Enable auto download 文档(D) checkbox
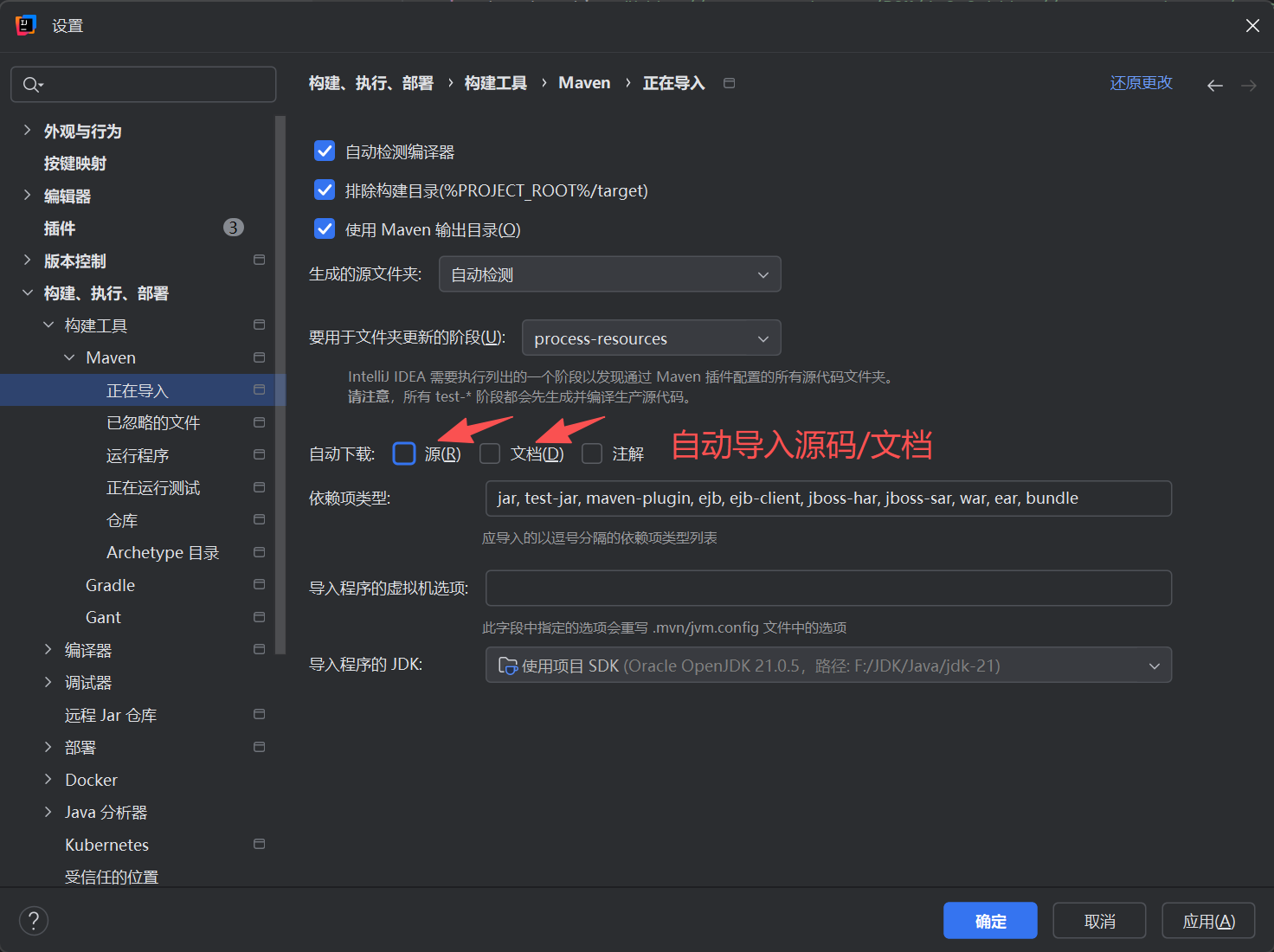Screen dimensions: 1274x952 (490, 453)
